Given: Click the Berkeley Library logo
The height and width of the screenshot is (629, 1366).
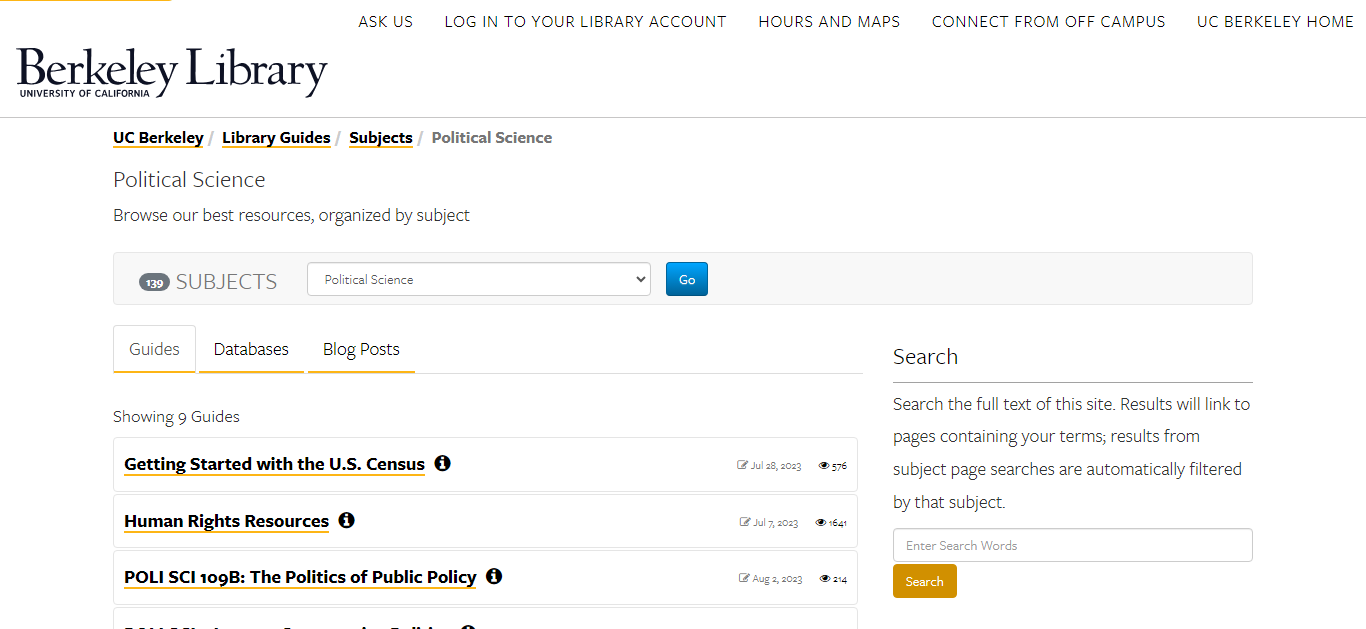Looking at the screenshot, I should (x=172, y=72).
